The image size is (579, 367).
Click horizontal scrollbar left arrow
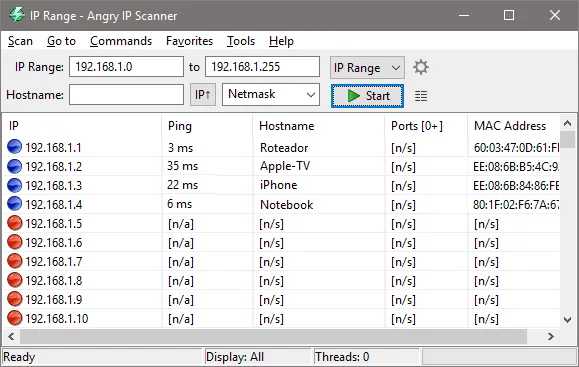11,336
